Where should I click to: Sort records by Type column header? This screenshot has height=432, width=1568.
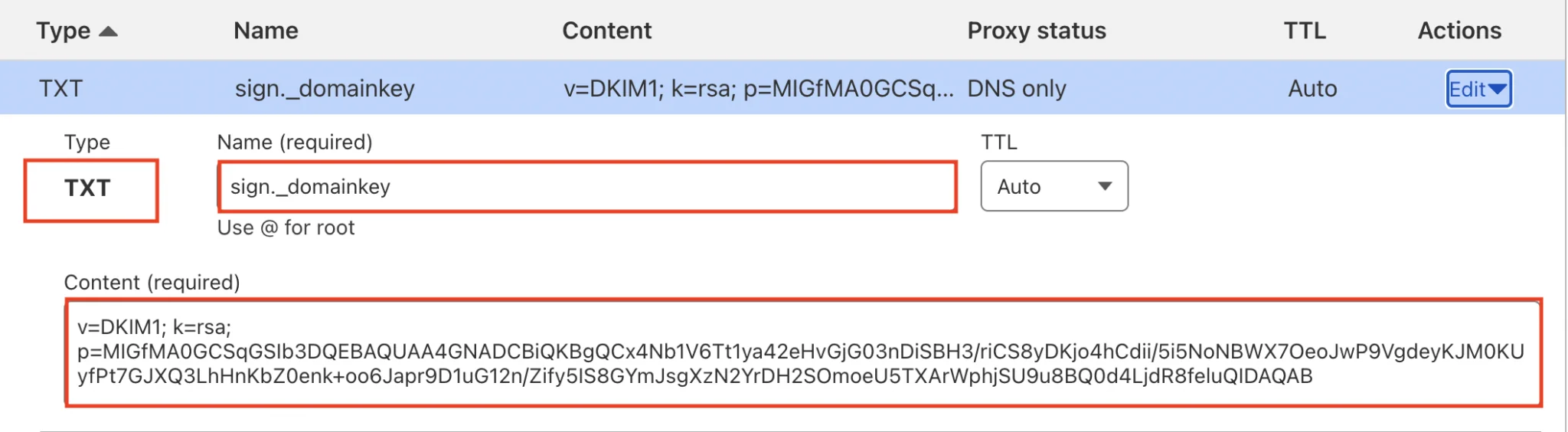click(x=64, y=31)
